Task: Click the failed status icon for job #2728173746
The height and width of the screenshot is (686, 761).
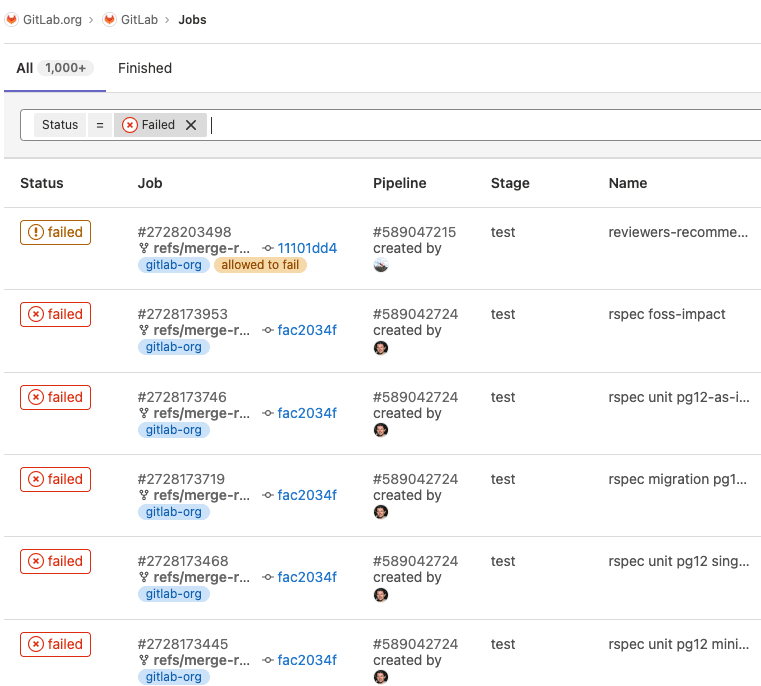Action: click(x=35, y=397)
